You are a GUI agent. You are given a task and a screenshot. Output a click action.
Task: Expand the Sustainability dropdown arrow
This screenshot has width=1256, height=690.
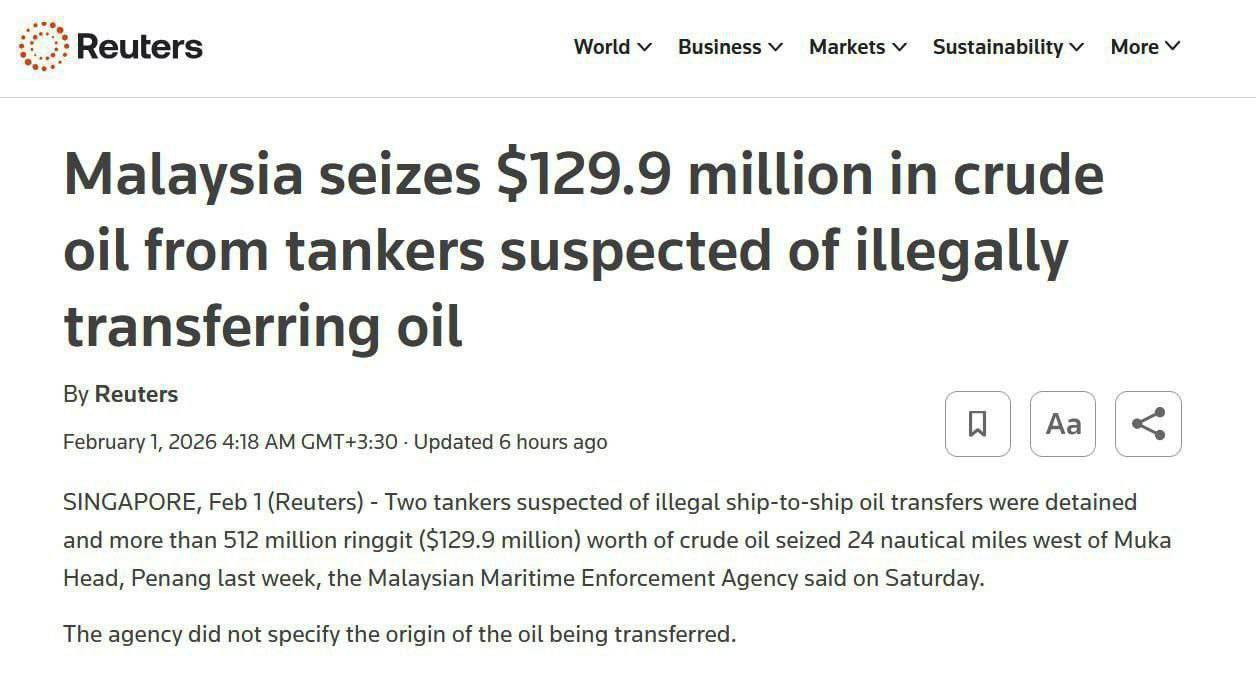1077,47
